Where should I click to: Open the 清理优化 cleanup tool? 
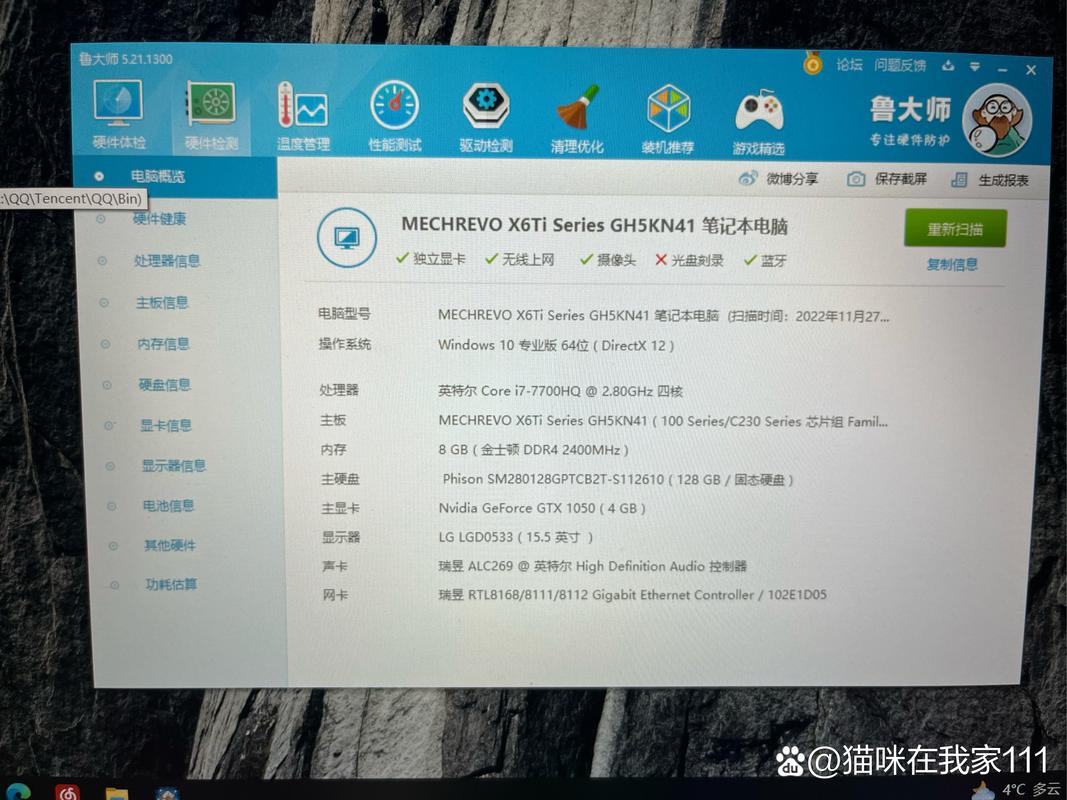[x=576, y=113]
